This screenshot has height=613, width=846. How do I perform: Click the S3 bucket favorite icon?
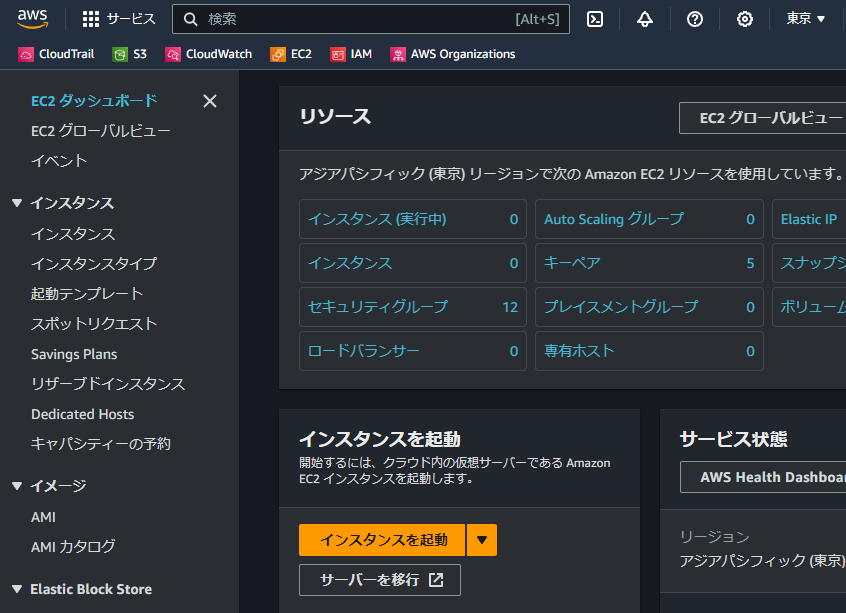coord(120,55)
